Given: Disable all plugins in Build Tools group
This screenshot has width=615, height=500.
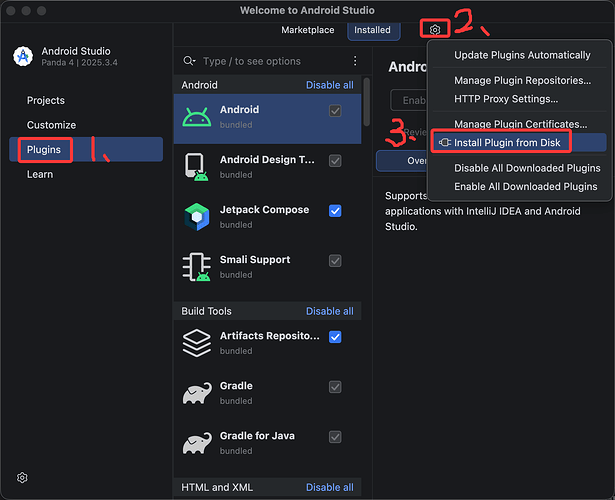Looking at the screenshot, I should 329,311.
